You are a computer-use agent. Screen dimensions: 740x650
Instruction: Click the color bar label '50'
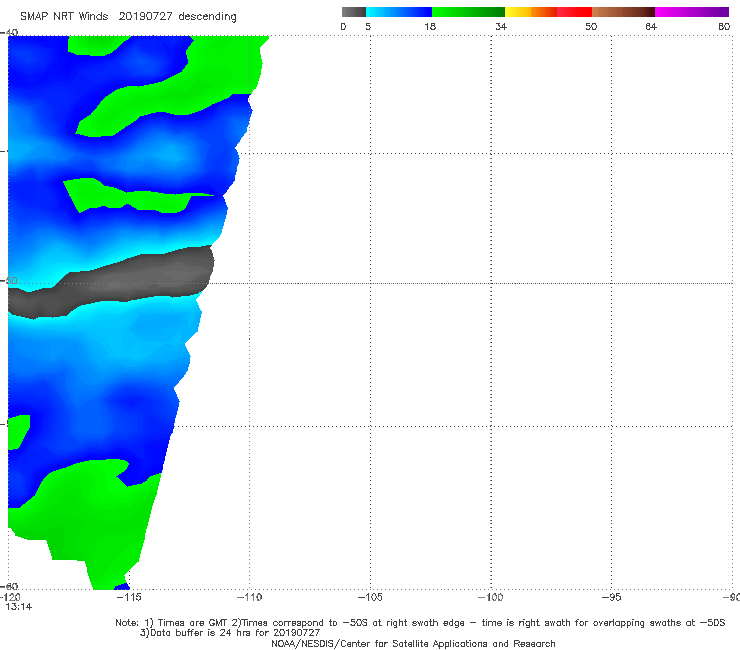pyautogui.click(x=591, y=27)
